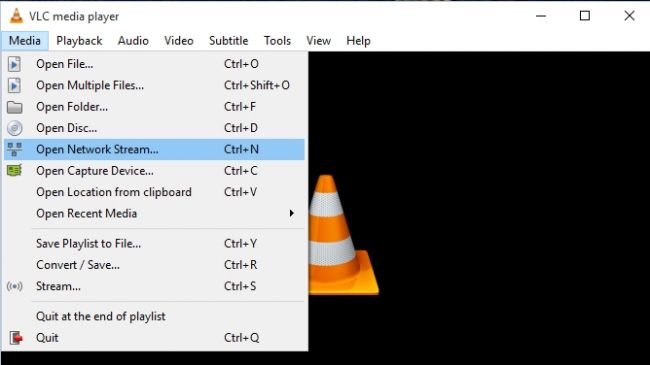
Task: Open the Tools menu
Action: [x=277, y=41]
